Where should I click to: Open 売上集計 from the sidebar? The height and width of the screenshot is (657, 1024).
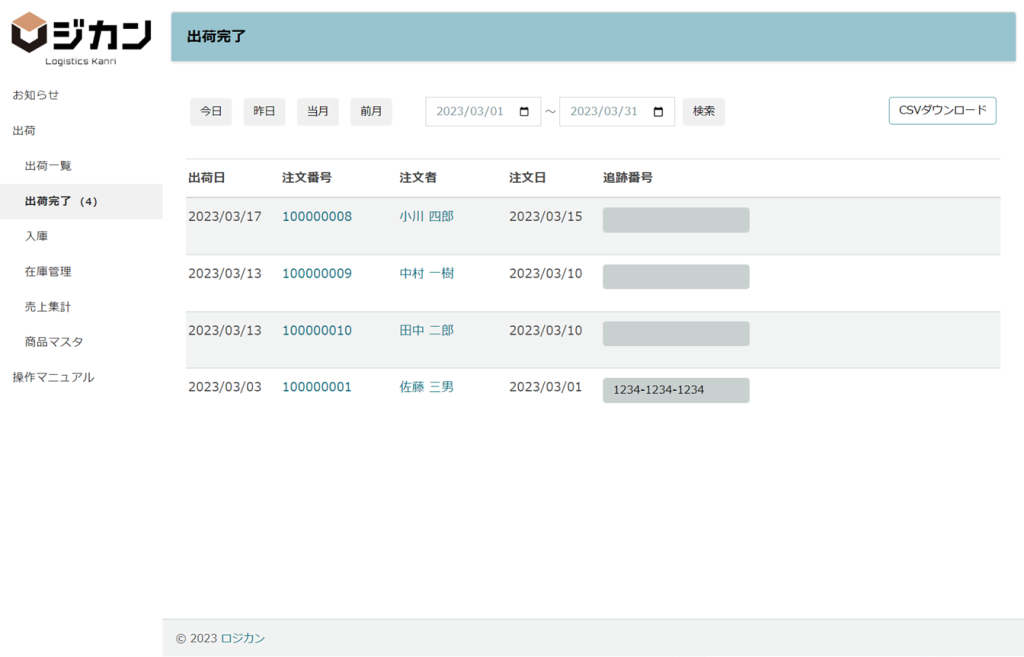click(x=48, y=307)
